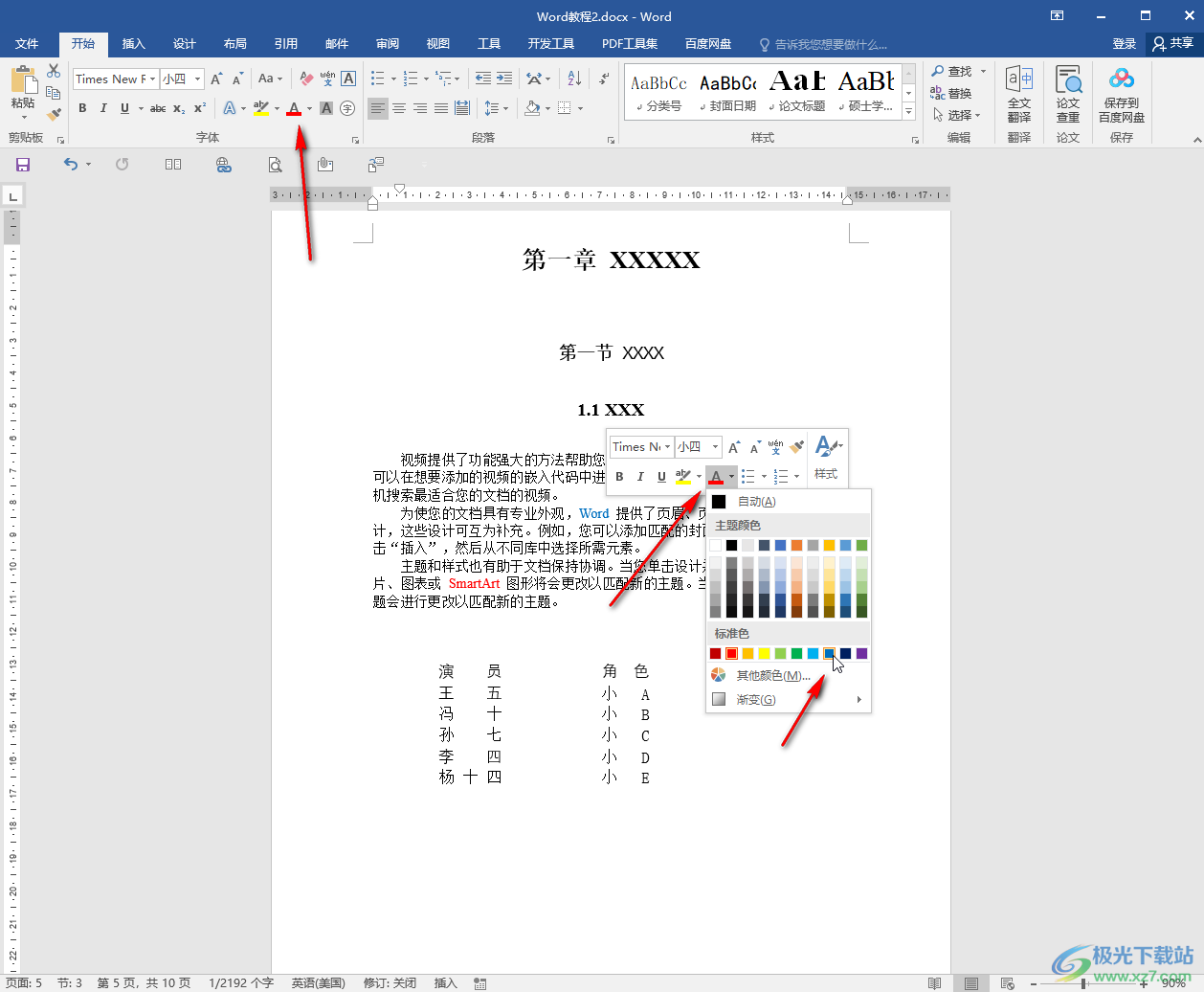The height and width of the screenshot is (992, 1204).
Task: Click the Format Painter brush in the ribbon clipboard group
Action: (x=54, y=114)
